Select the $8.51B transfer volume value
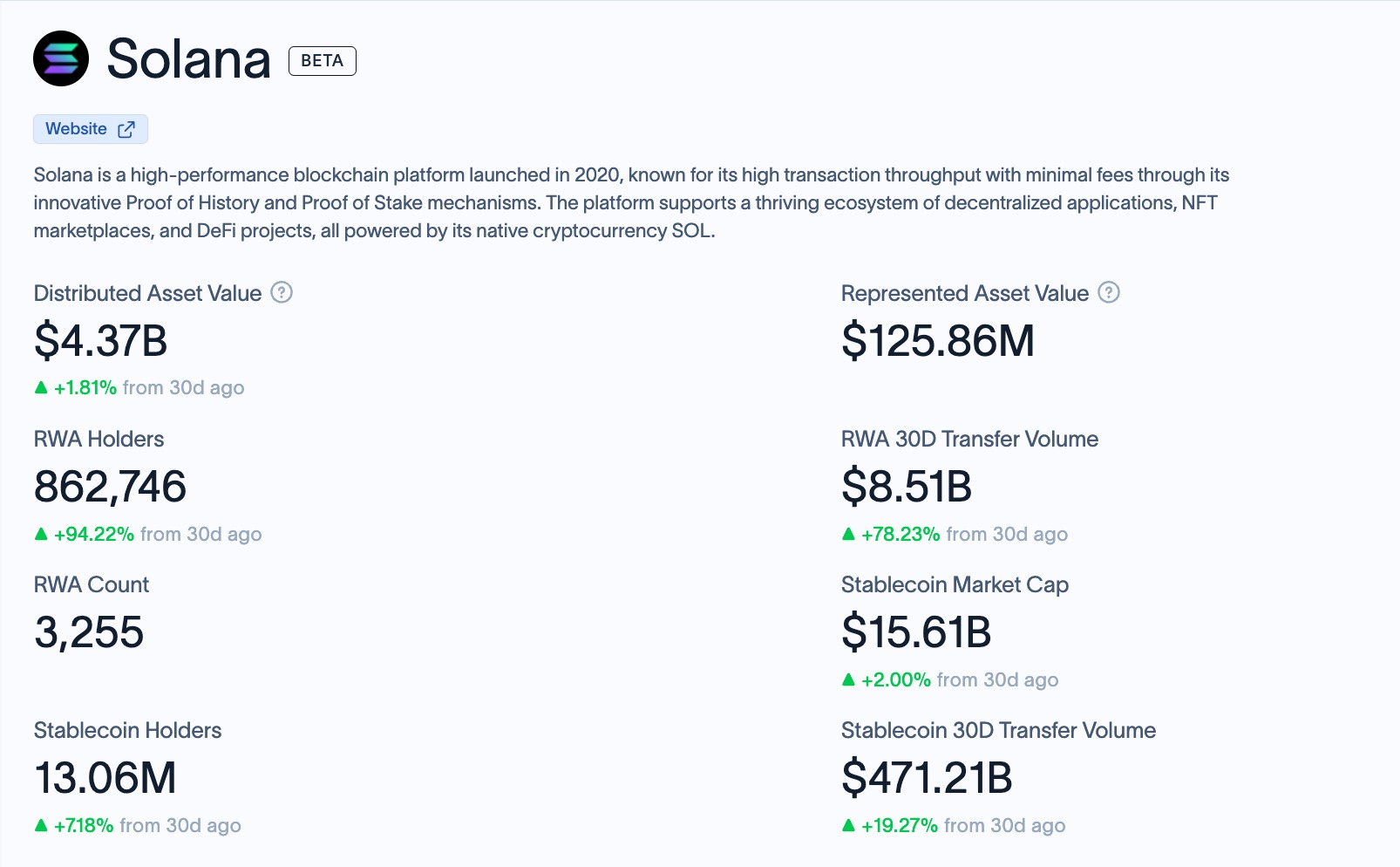 coord(907,487)
